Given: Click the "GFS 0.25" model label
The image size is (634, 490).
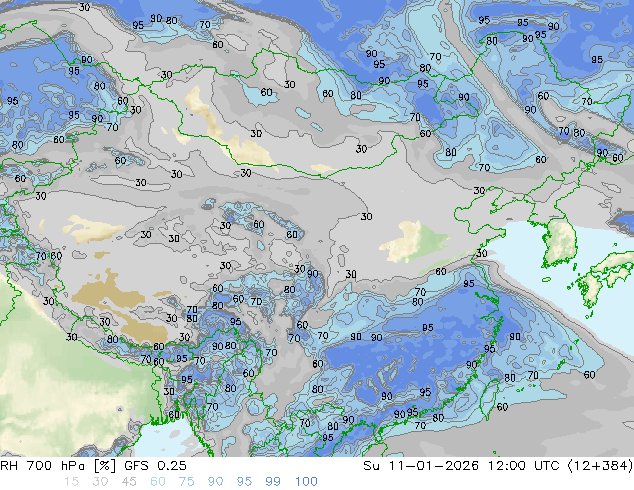Looking at the screenshot, I should [x=155, y=466].
